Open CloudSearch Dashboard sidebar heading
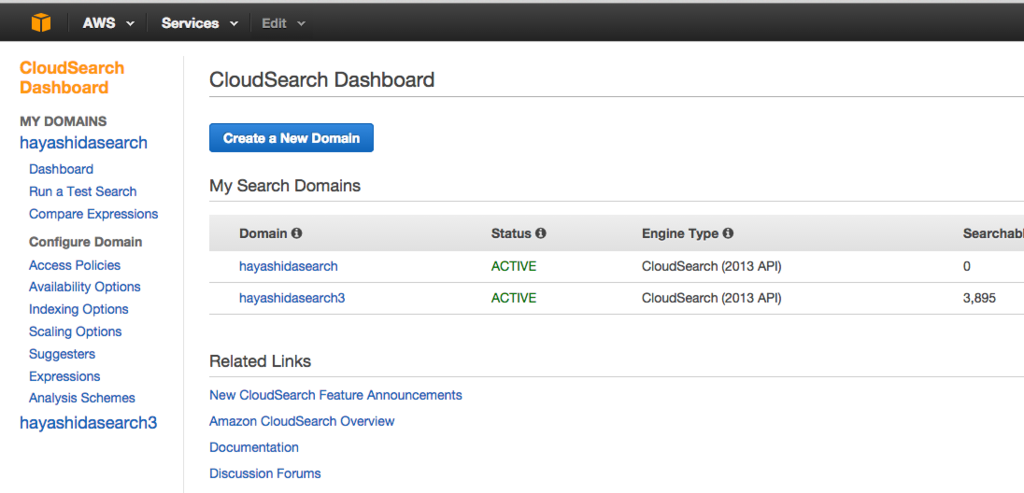The width and height of the screenshot is (1024, 493). [72, 78]
